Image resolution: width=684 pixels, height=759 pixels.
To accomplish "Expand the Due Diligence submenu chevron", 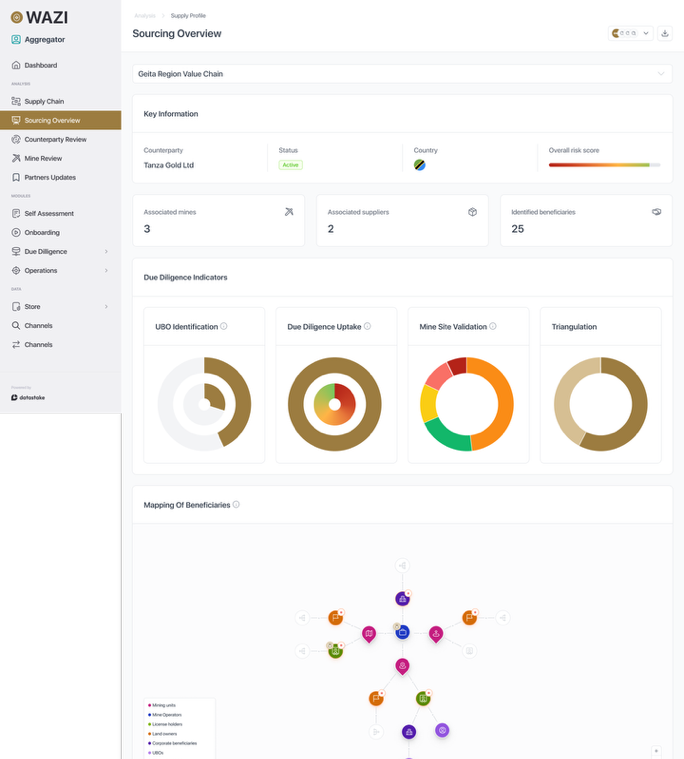I will click(x=106, y=251).
